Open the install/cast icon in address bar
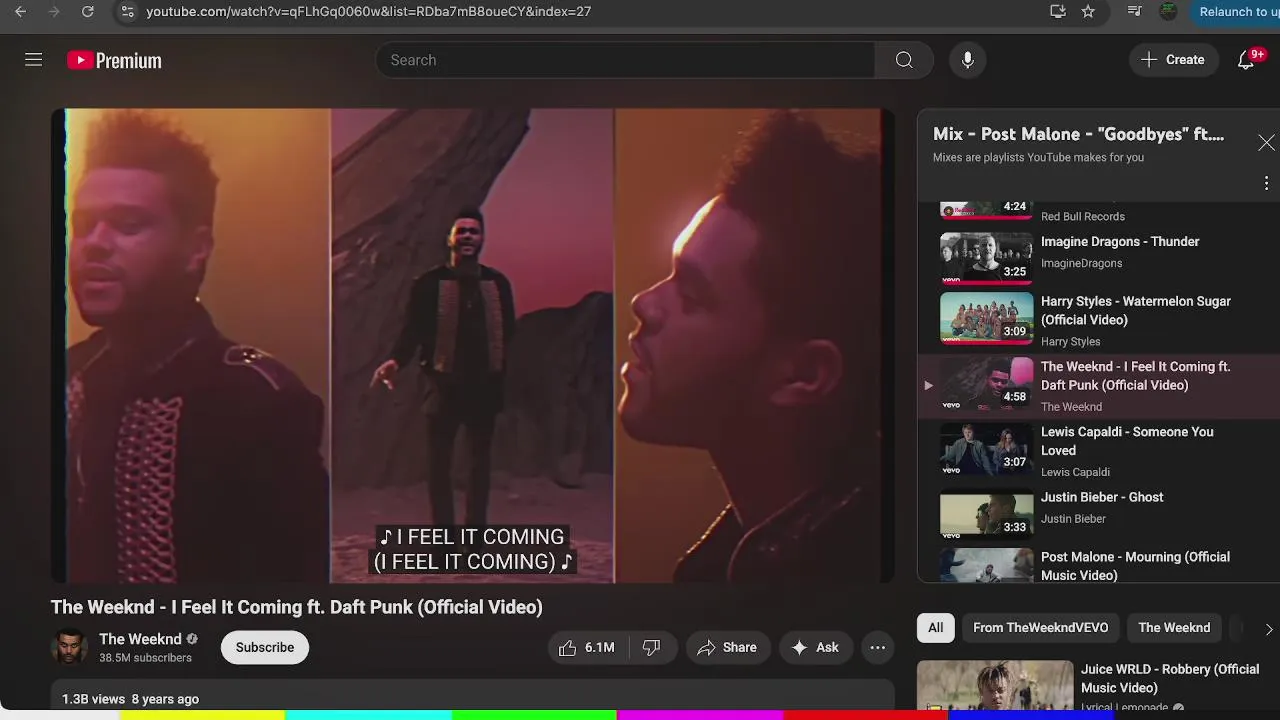Screen dimensions: 1280x720 click(x=1058, y=12)
